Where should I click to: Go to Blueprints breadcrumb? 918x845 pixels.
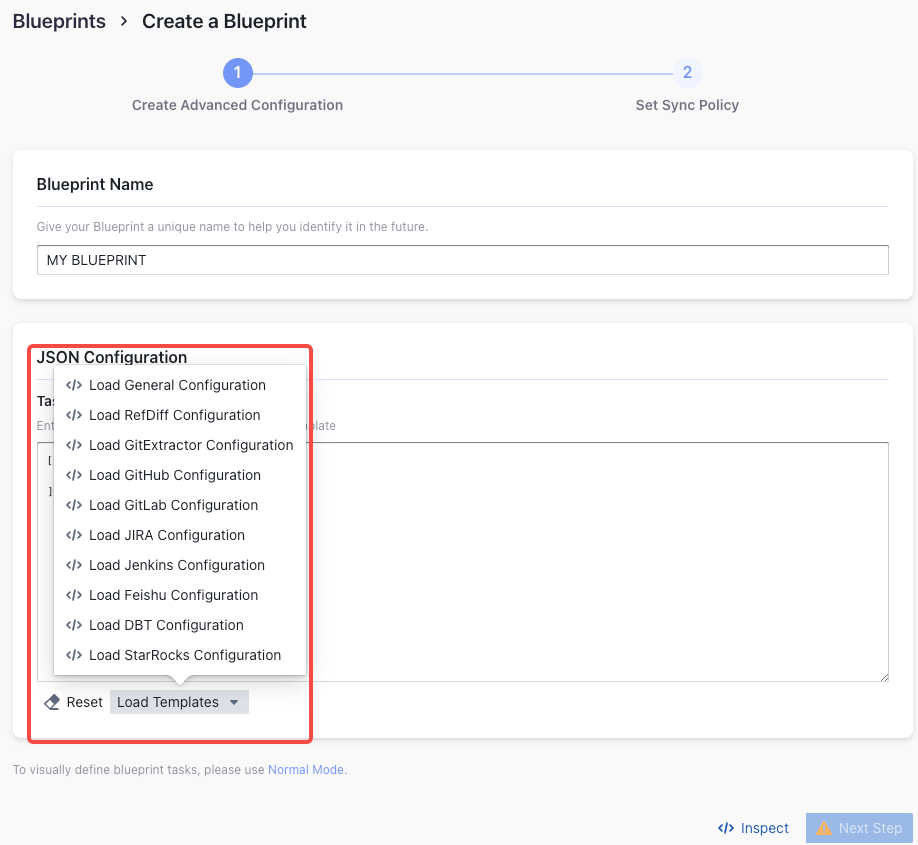click(59, 21)
